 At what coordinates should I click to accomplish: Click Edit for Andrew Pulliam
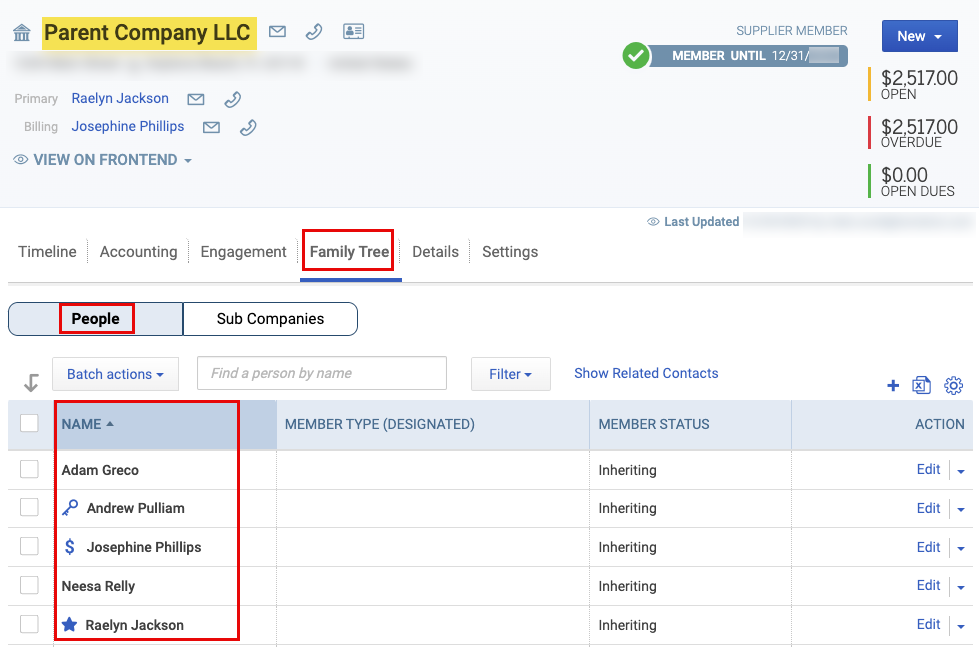click(928, 508)
